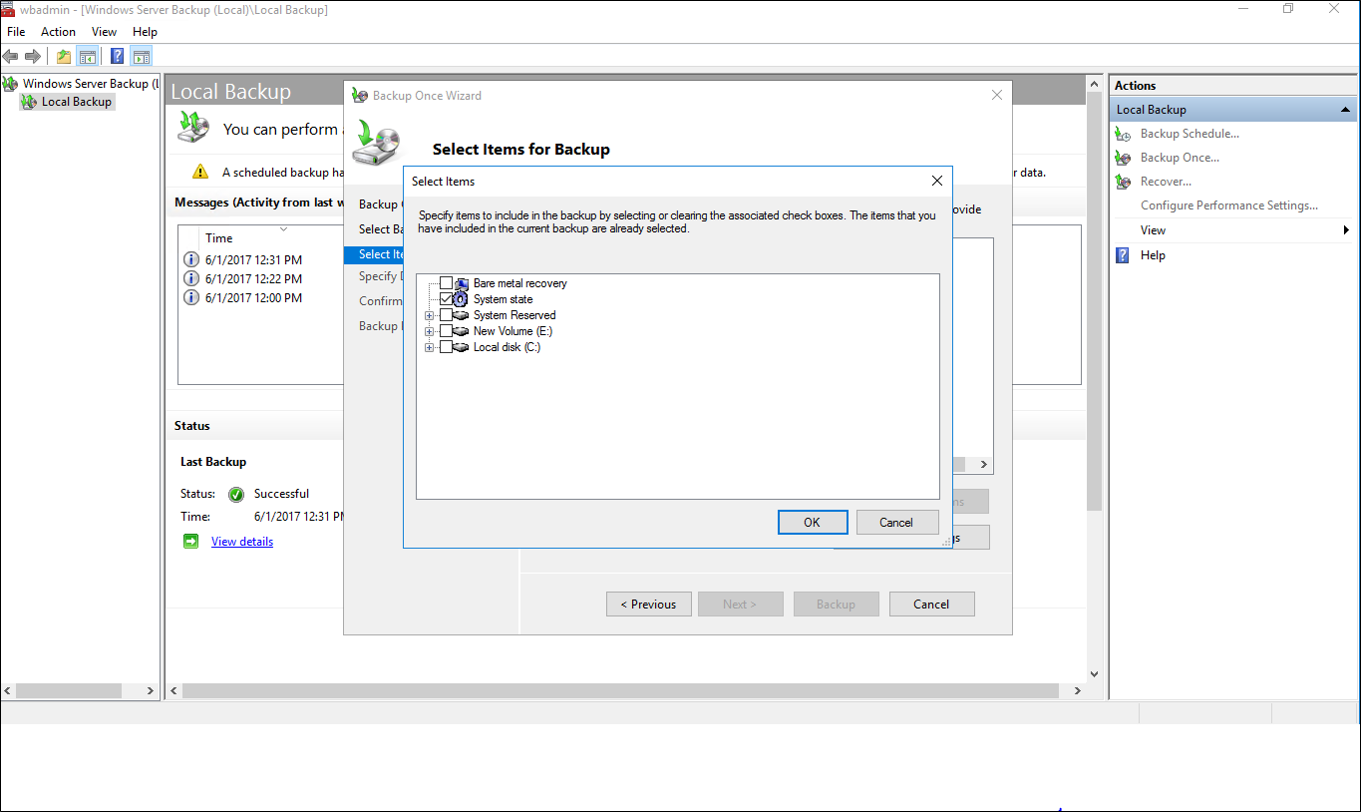Click the Backup Once icon in Actions pane
1361x812 pixels.
[x=1124, y=158]
